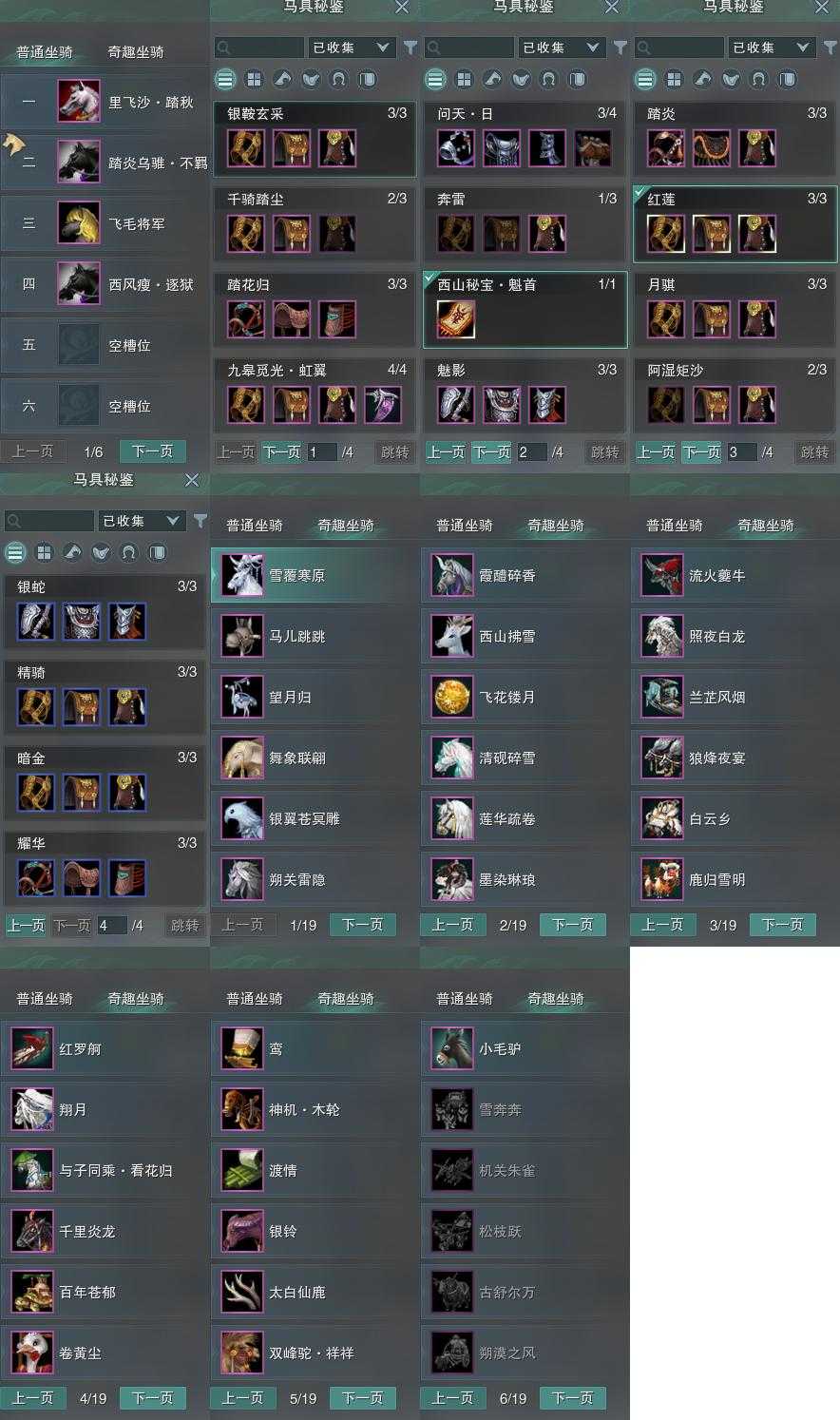Expand 已收集 dropdown above 问天·日
The width and height of the screenshot is (840, 1420).
pyautogui.click(x=562, y=47)
